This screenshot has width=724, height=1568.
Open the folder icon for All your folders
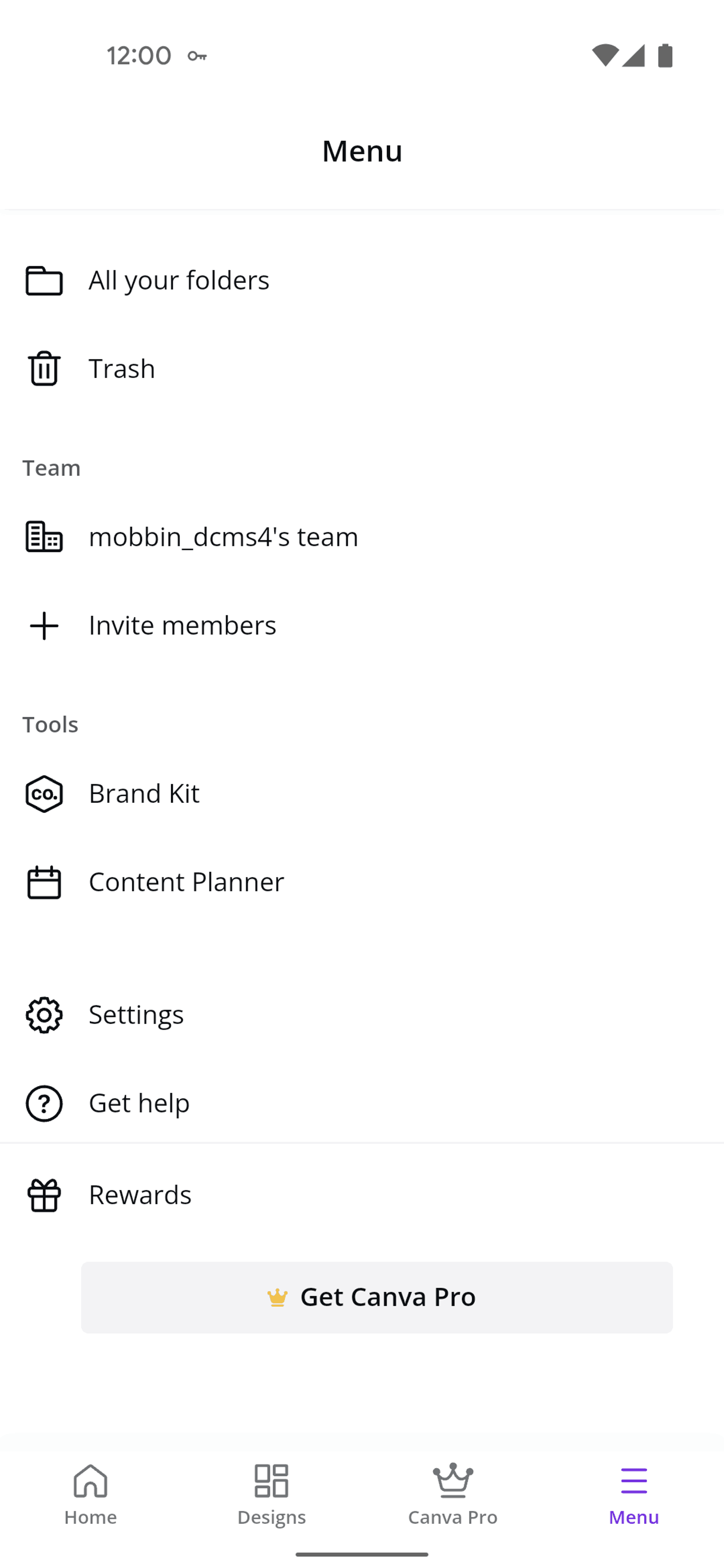(x=44, y=280)
